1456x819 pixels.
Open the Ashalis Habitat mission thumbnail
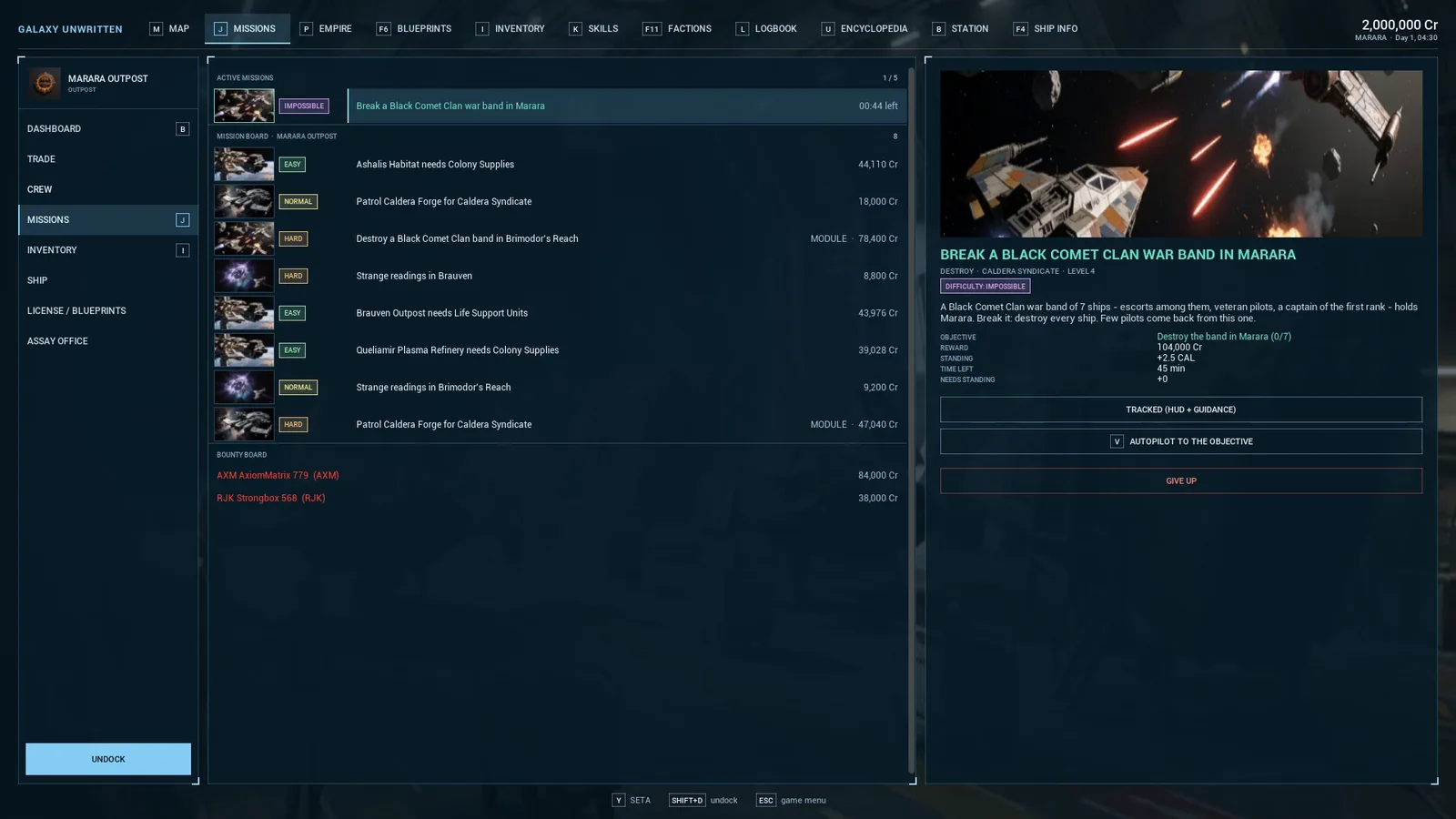[x=244, y=165]
